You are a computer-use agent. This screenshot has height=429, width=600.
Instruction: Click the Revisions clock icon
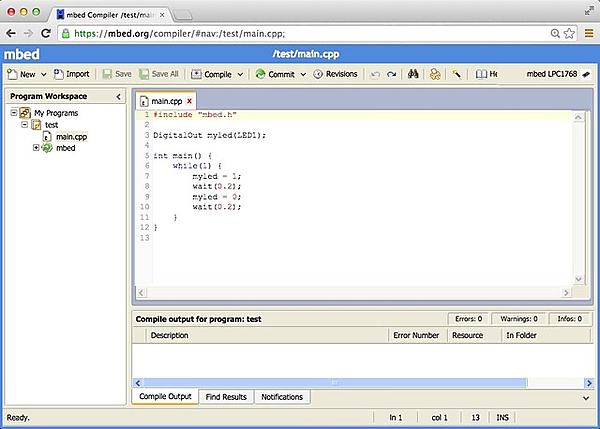tap(317, 74)
